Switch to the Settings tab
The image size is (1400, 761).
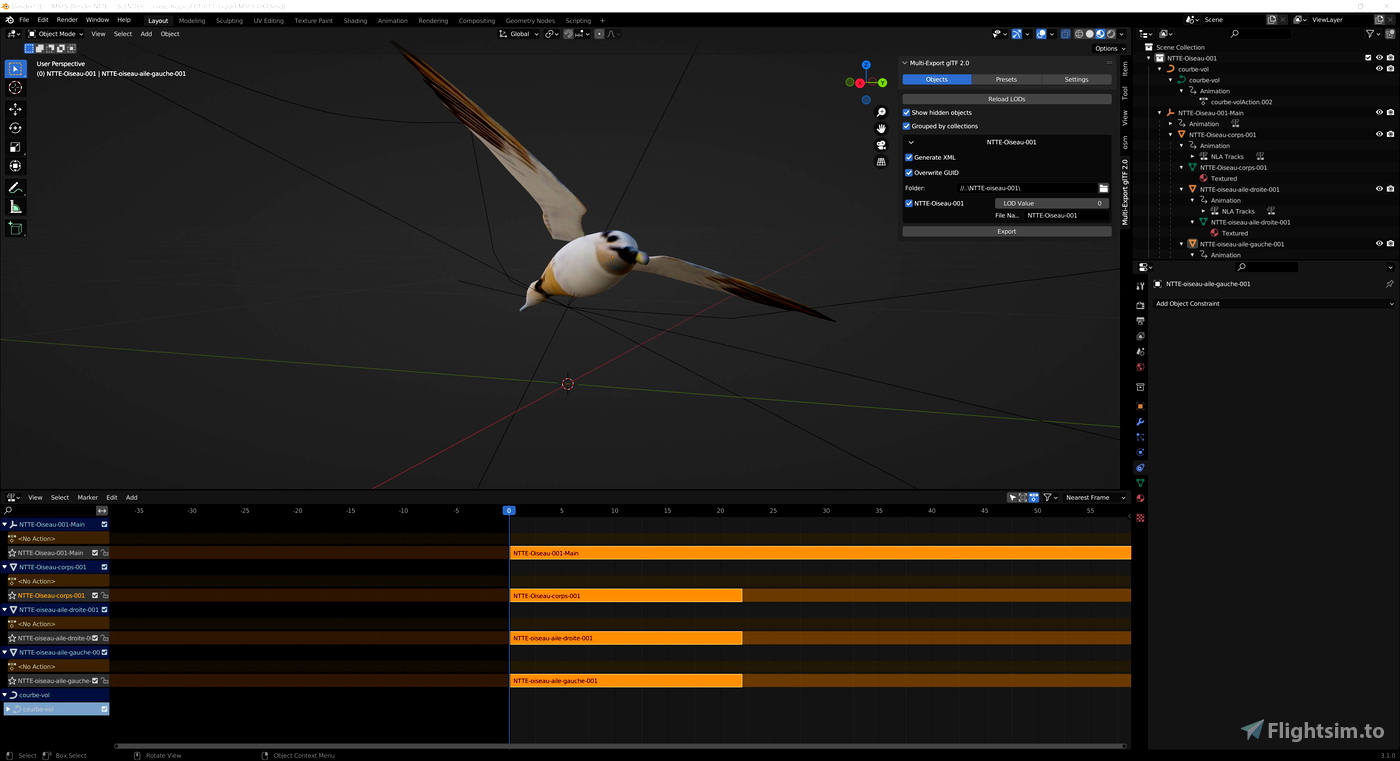click(1076, 79)
